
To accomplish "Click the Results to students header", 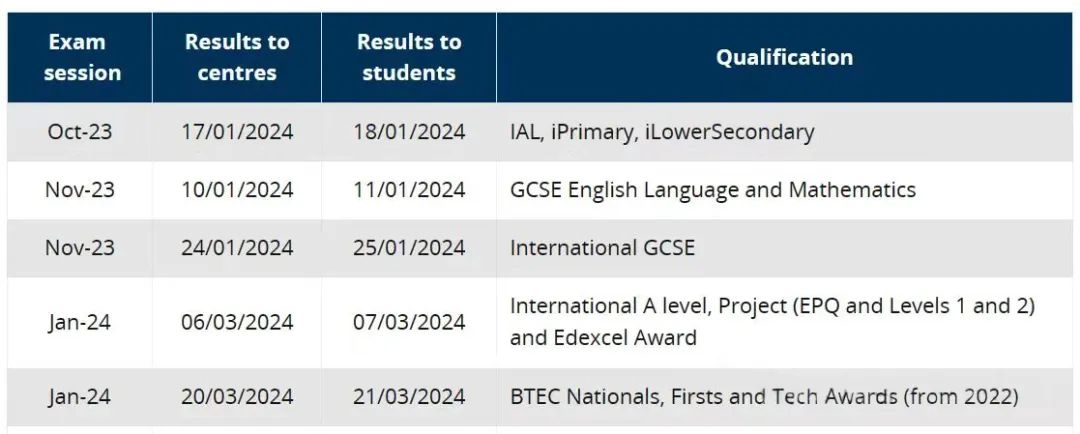I will coord(409,57).
